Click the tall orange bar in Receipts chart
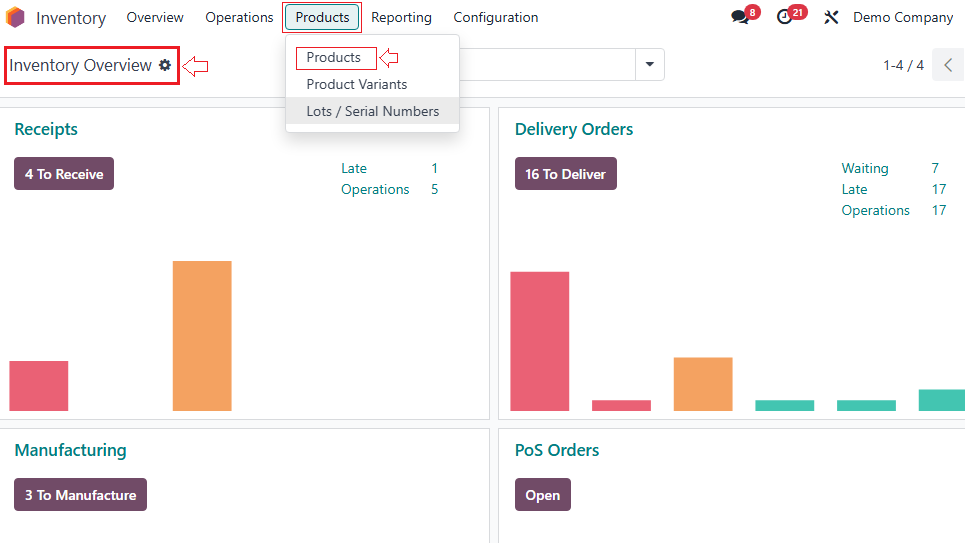 click(202, 335)
